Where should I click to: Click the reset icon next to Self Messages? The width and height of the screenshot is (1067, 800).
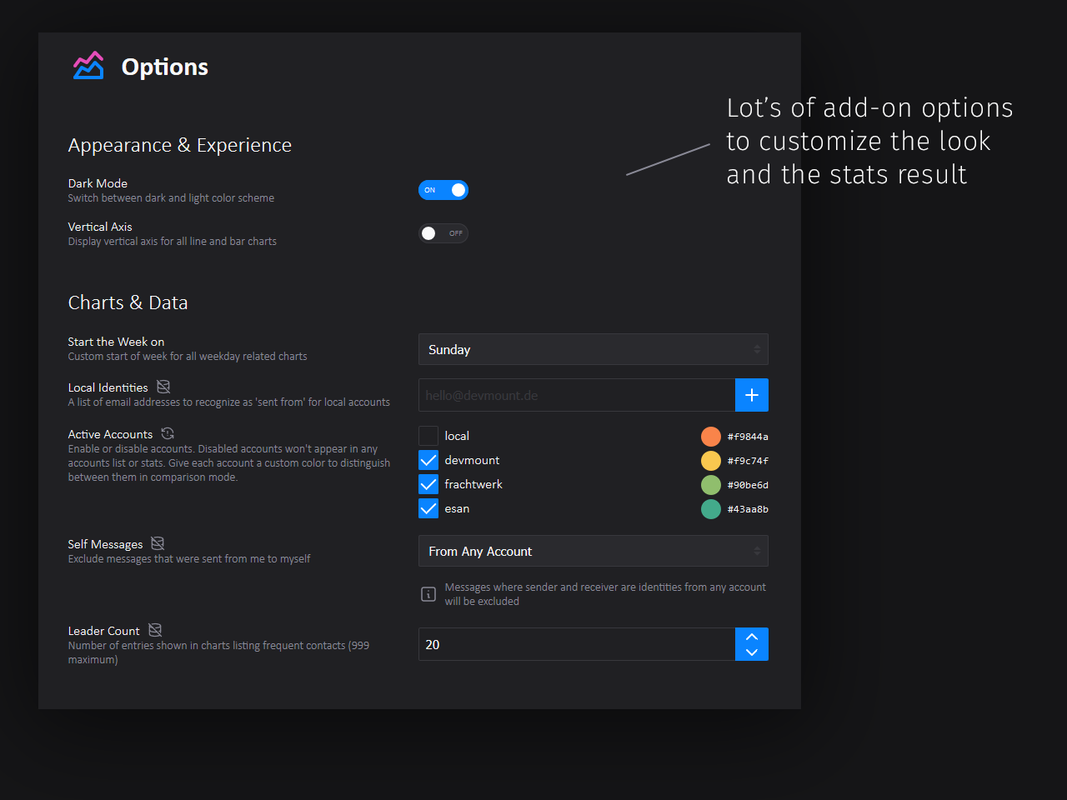pyautogui.click(x=158, y=544)
